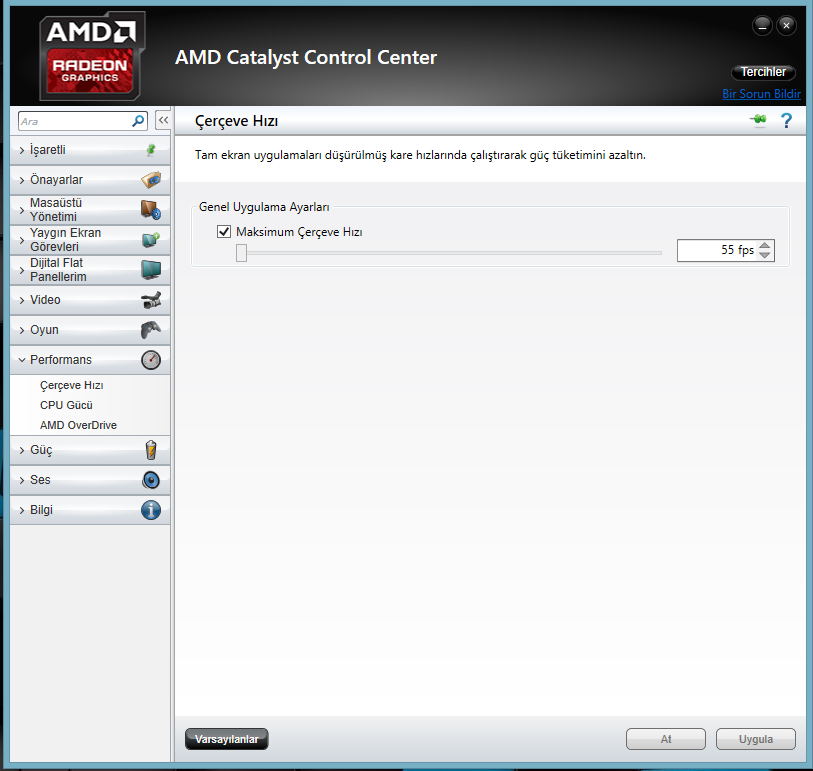The image size is (813, 771).
Task: Close the Catalyst Control Center window
Action: [x=786, y=25]
